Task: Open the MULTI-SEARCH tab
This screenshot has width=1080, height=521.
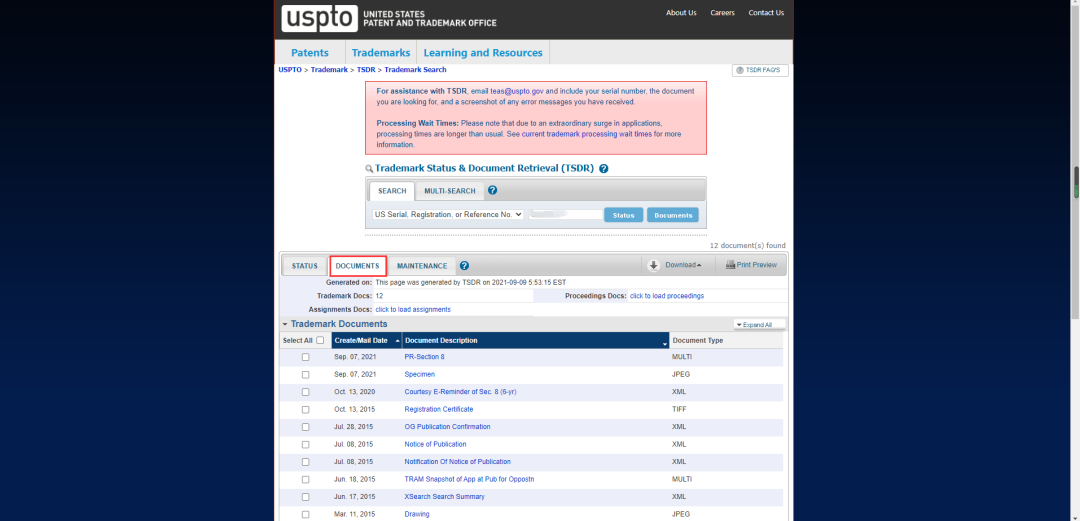Action: pos(450,191)
